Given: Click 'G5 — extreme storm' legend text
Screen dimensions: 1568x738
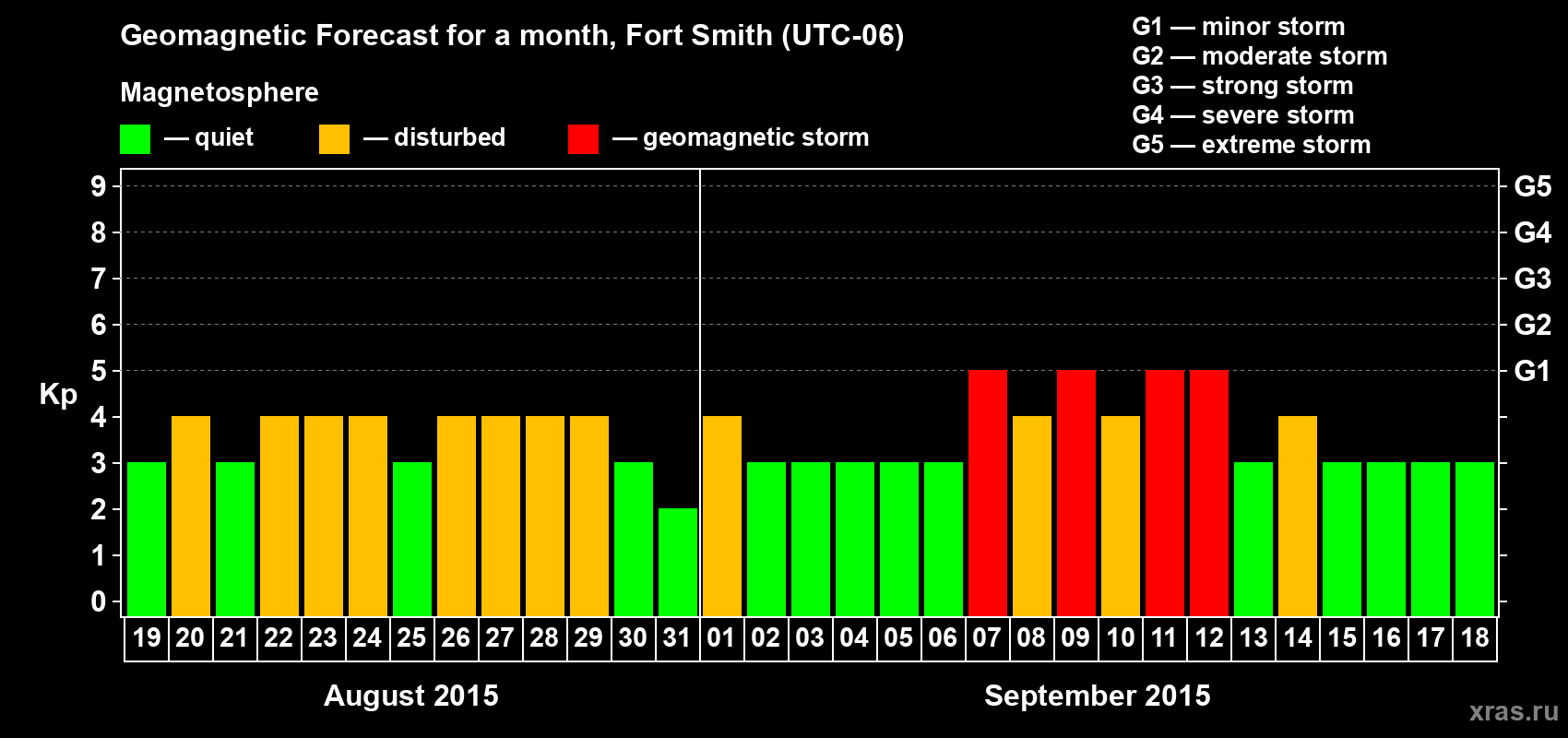Looking at the screenshot, I should [1252, 145].
